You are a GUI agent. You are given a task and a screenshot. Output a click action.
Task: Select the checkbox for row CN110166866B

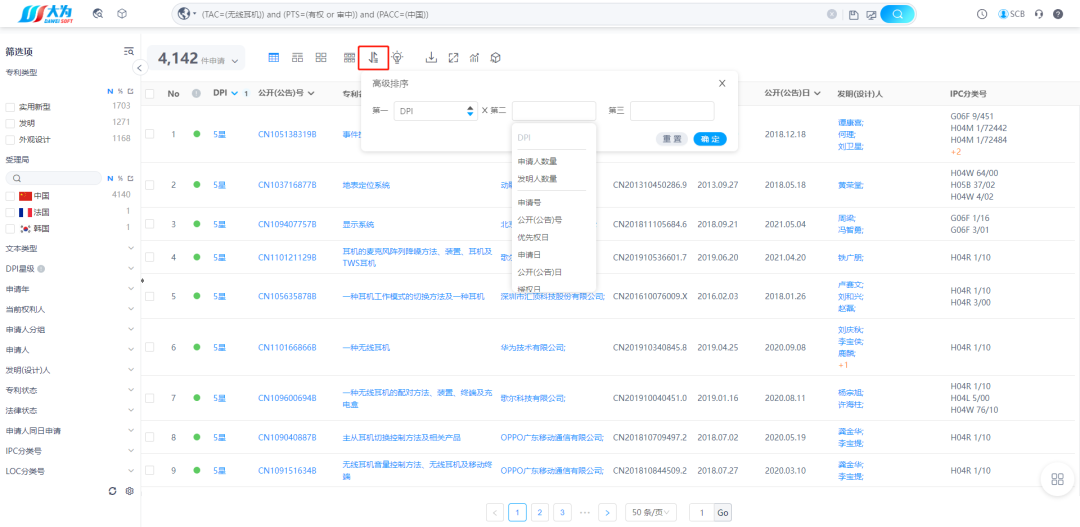click(149, 347)
